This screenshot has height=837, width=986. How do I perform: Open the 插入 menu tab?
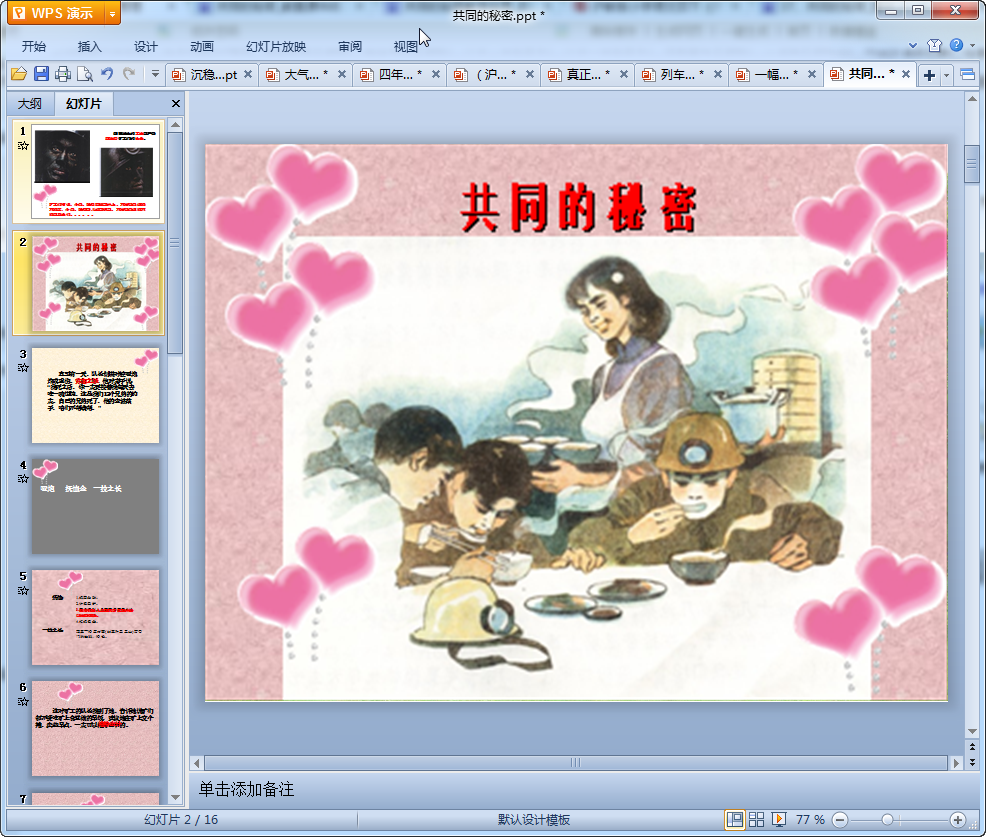[x=89, y=47]
